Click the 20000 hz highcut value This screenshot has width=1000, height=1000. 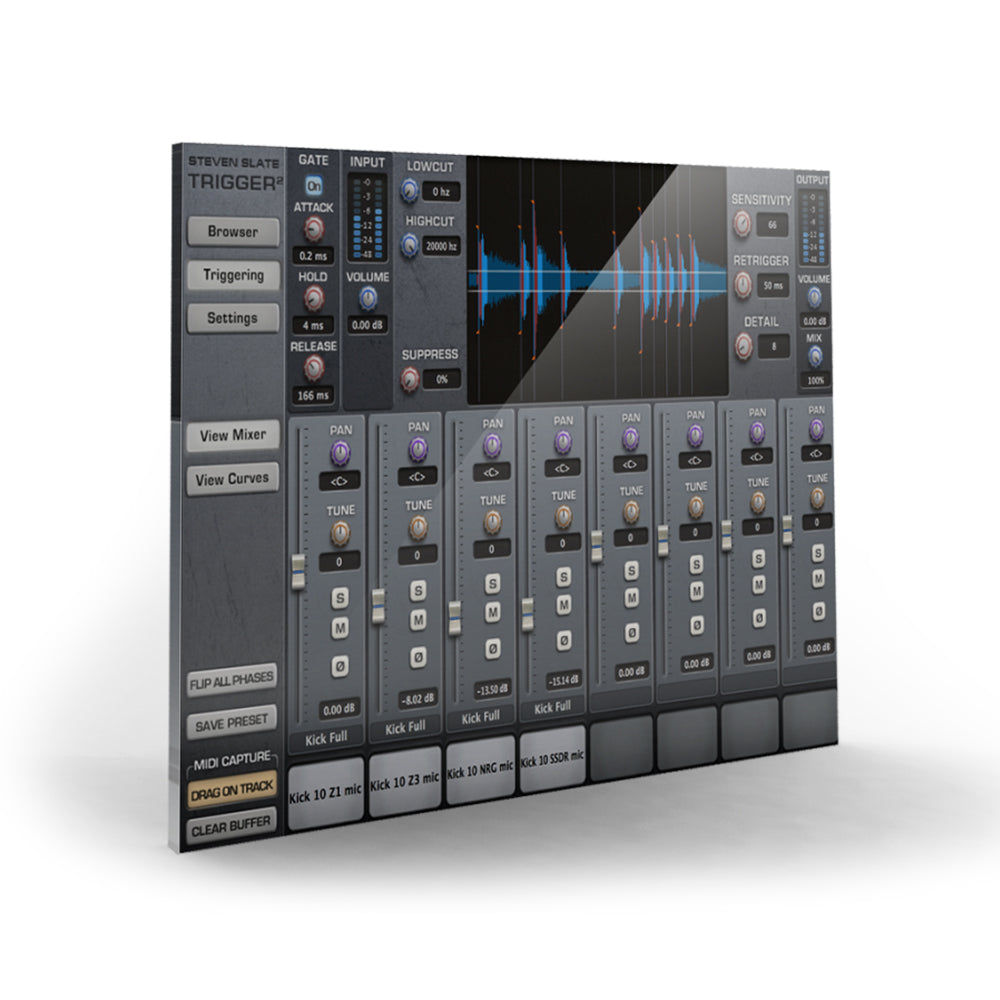pos(441,246)
